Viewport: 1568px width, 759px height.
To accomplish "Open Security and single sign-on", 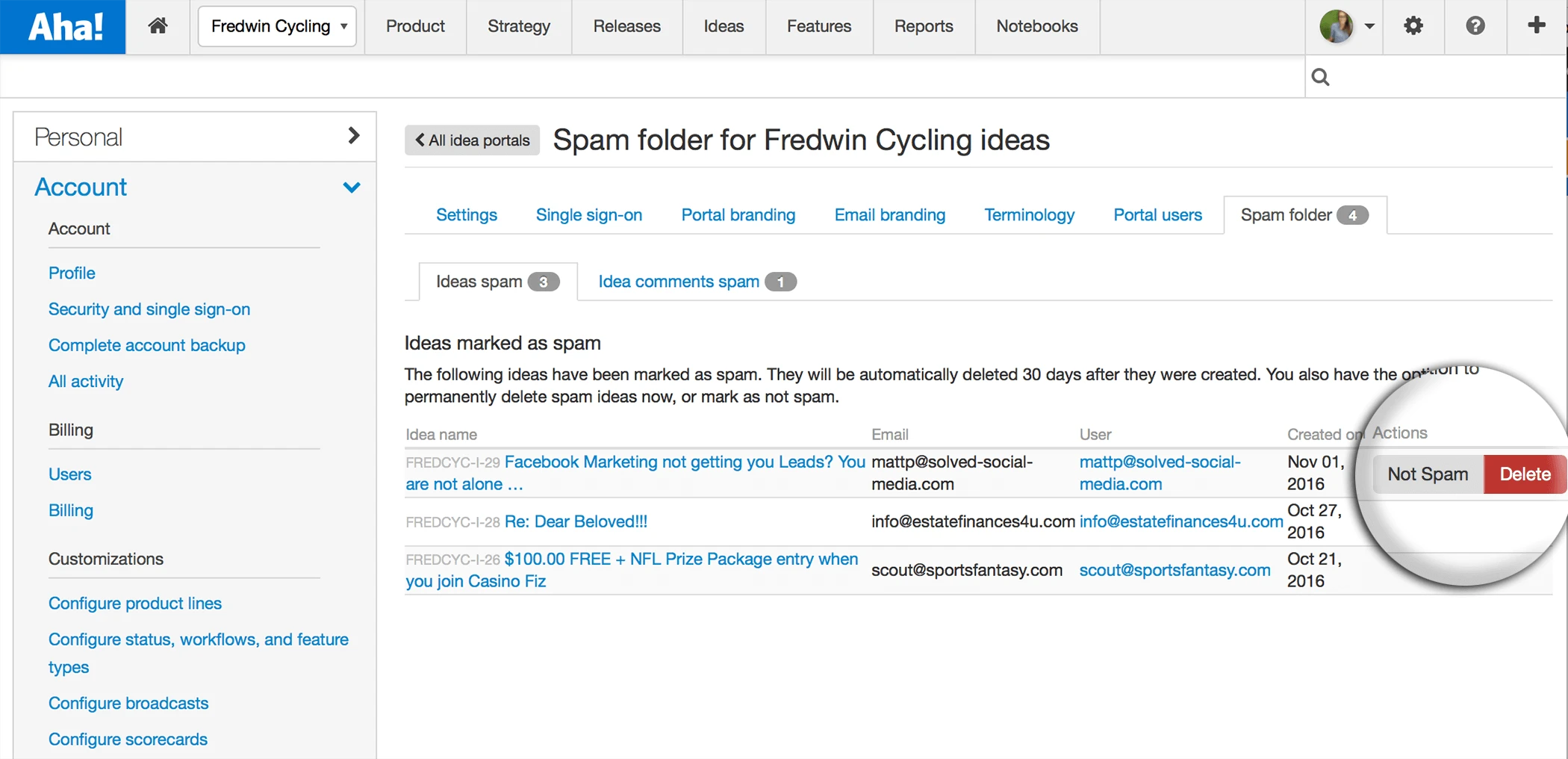I will tap(149, 309).
